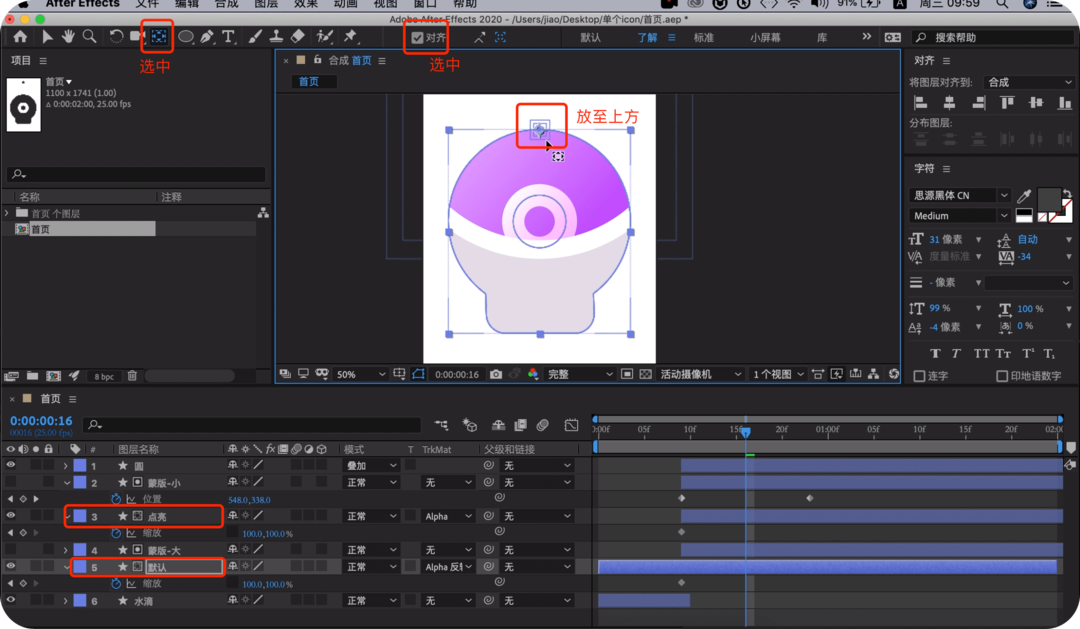Select the Selection arrow tool
Viewport: 1080px width, 629px height.
tap(47, 37)
